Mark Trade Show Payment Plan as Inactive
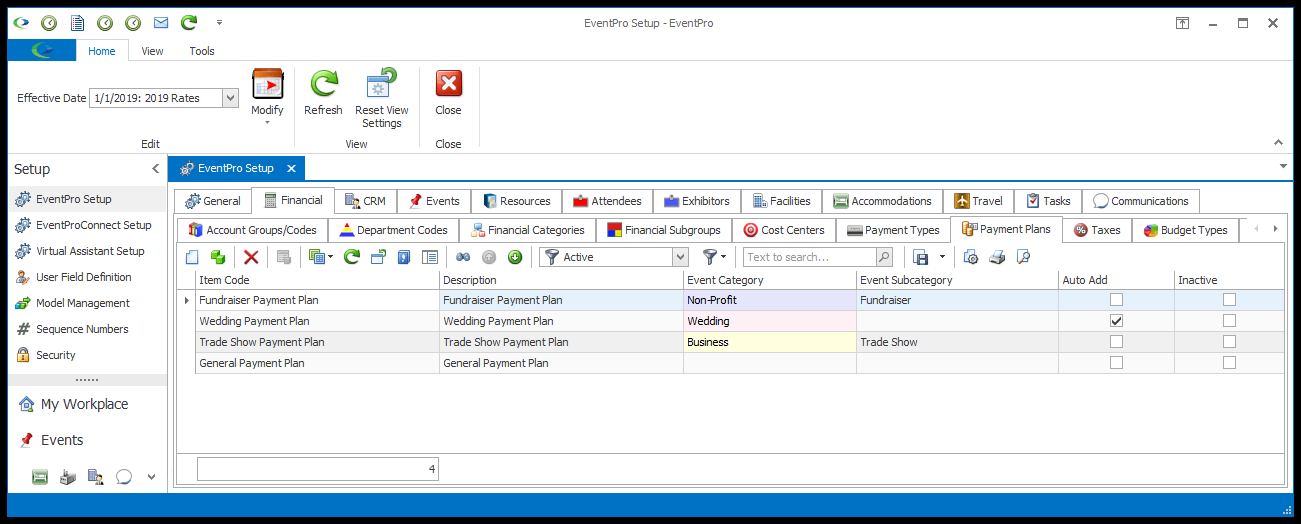This screenshot has height=524, width=1301. 1229,341
